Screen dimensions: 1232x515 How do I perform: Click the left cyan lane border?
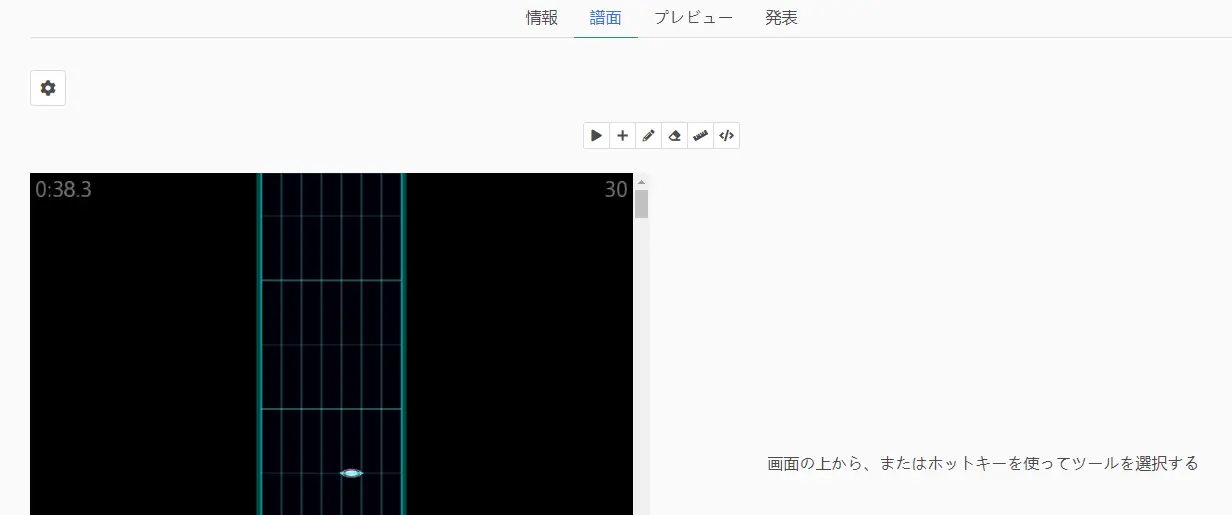tap(259, 340)
